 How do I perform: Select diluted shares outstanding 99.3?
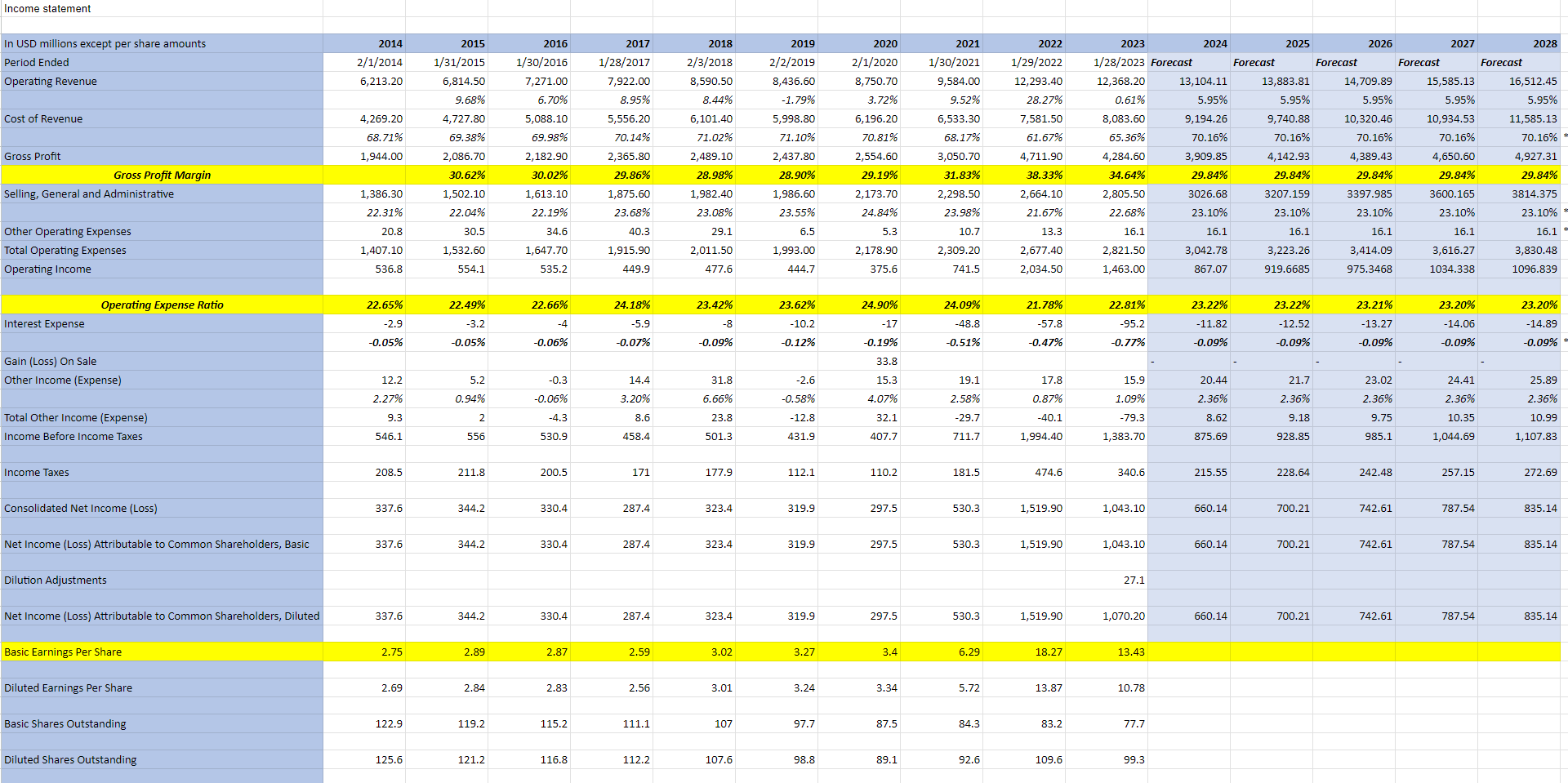(1107, 760)
